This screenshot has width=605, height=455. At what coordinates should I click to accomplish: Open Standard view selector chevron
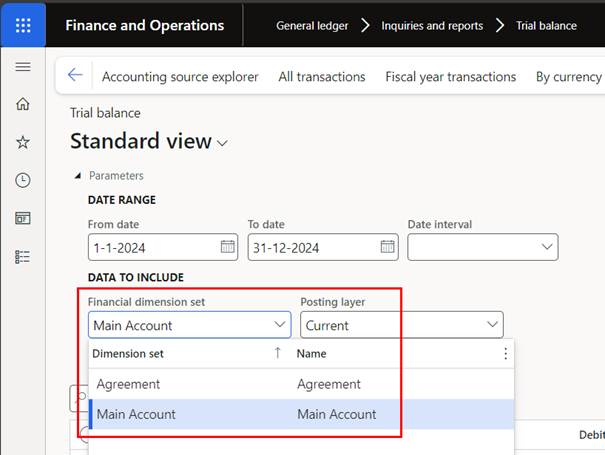point(222,143)
